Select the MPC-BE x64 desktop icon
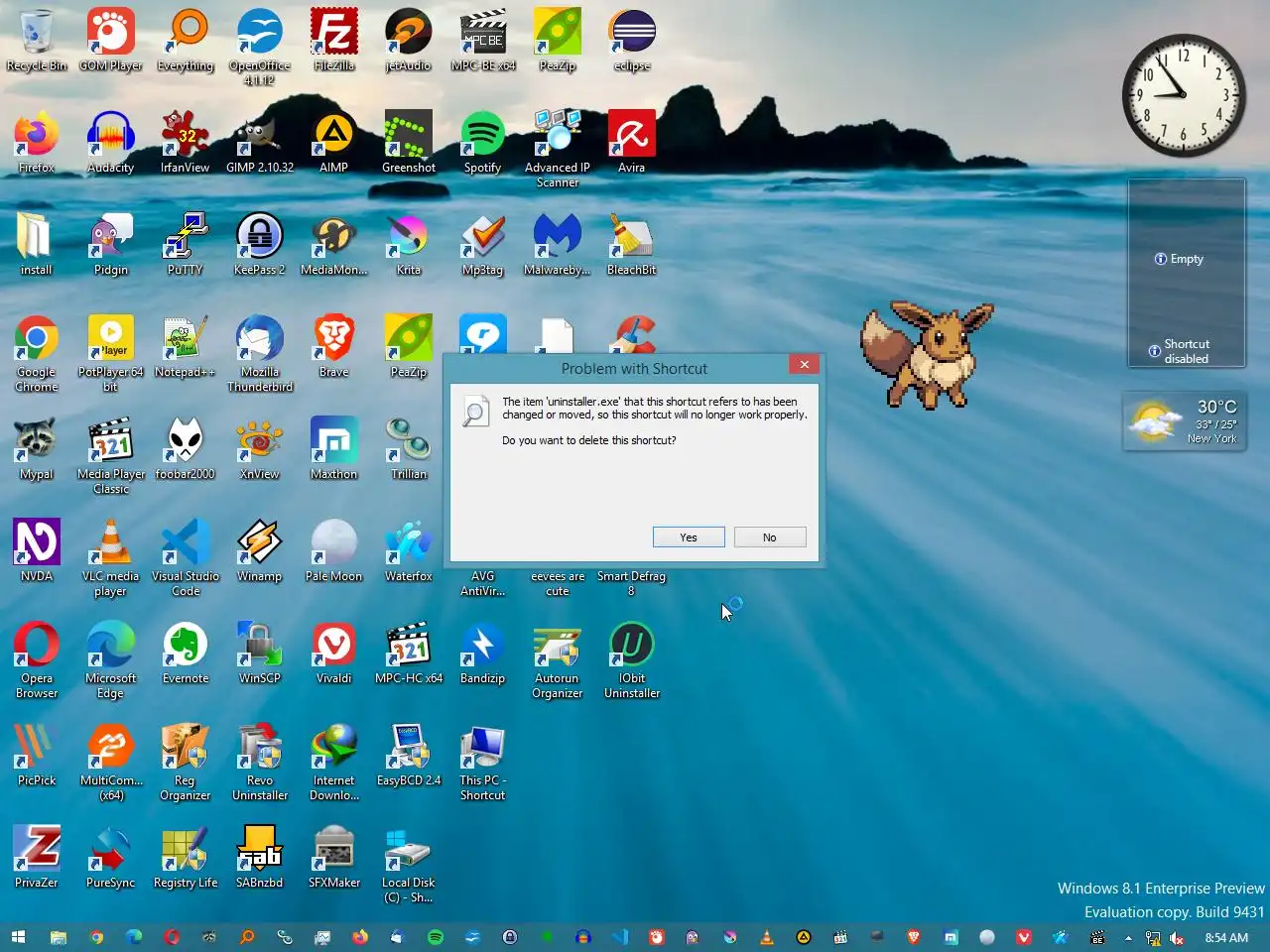The width and height of the screenshot is (1270, 952). 483,40
